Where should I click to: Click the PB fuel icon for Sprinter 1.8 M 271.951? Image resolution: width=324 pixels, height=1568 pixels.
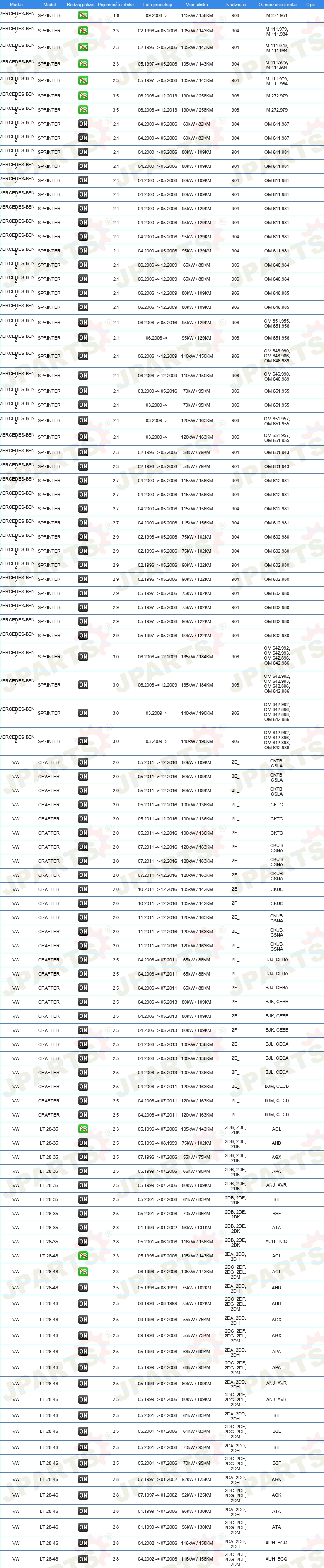tap(83, 15)
